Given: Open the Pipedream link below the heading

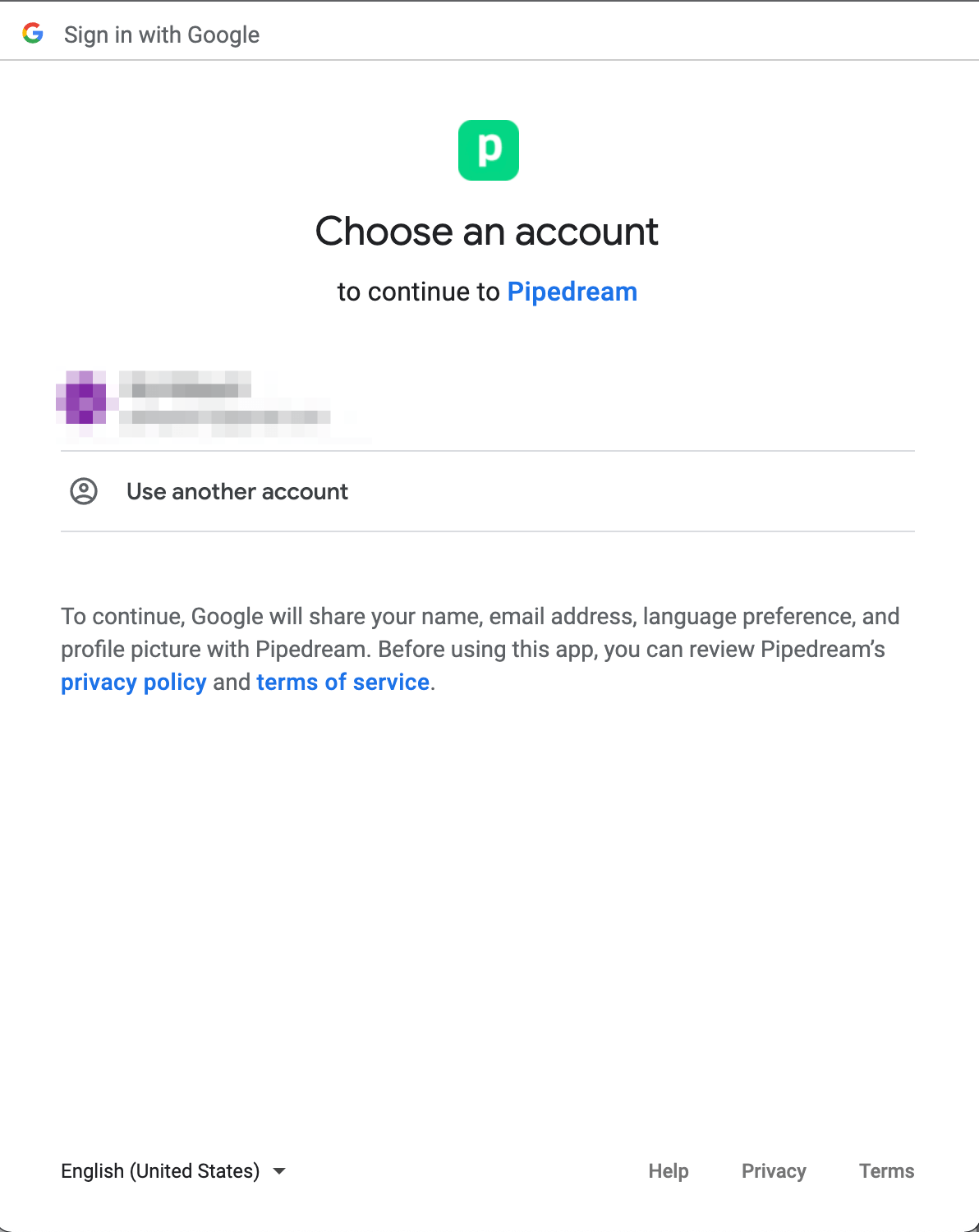Looking at the screenshot, I should tap(572, 292).
